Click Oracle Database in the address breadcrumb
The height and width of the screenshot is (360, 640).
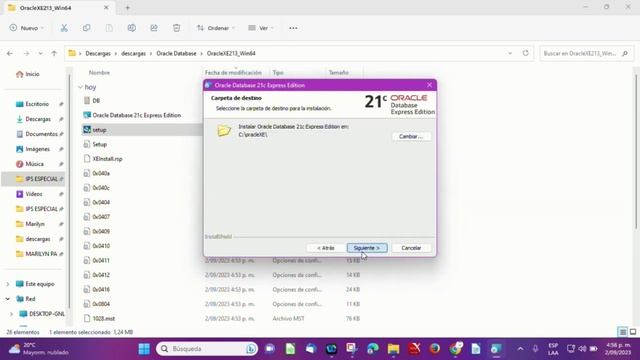click(176, 53)
